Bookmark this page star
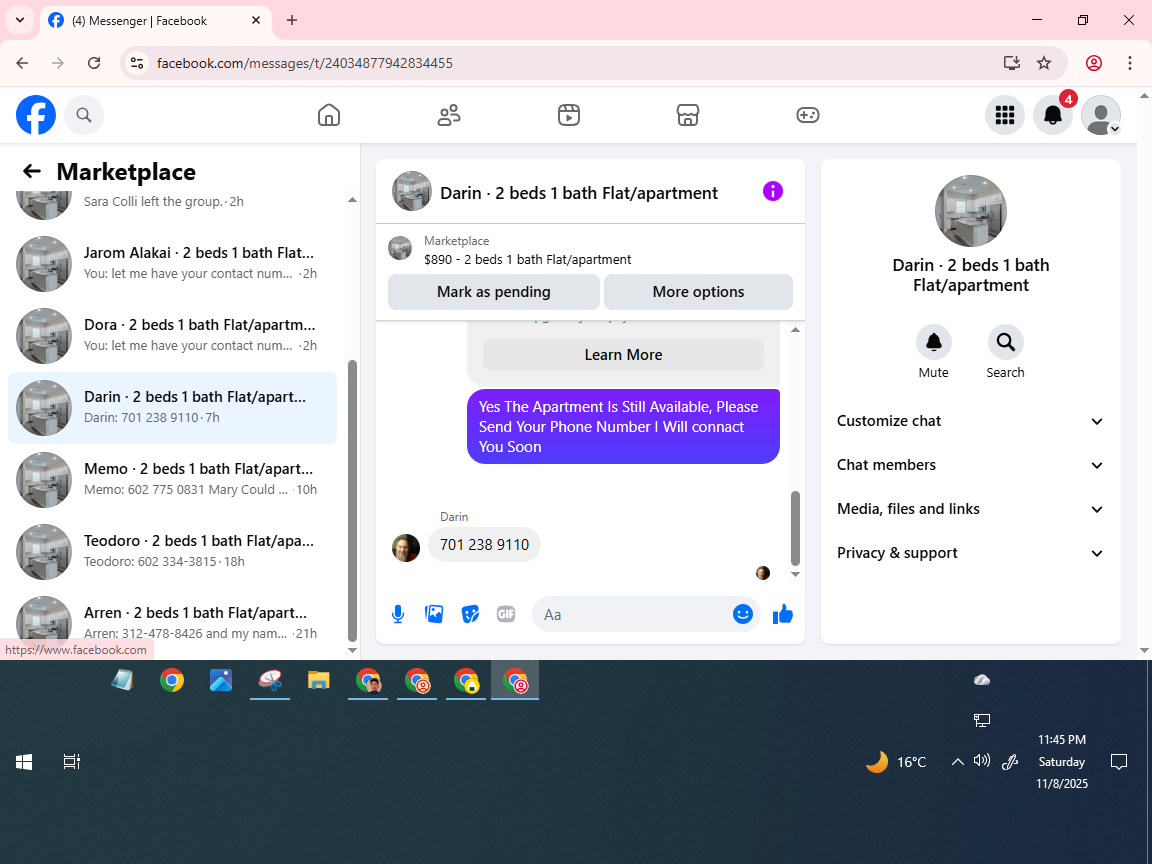Viewport: 1152px width, 864px height. pyautogui.click(x=1044, y=63)
